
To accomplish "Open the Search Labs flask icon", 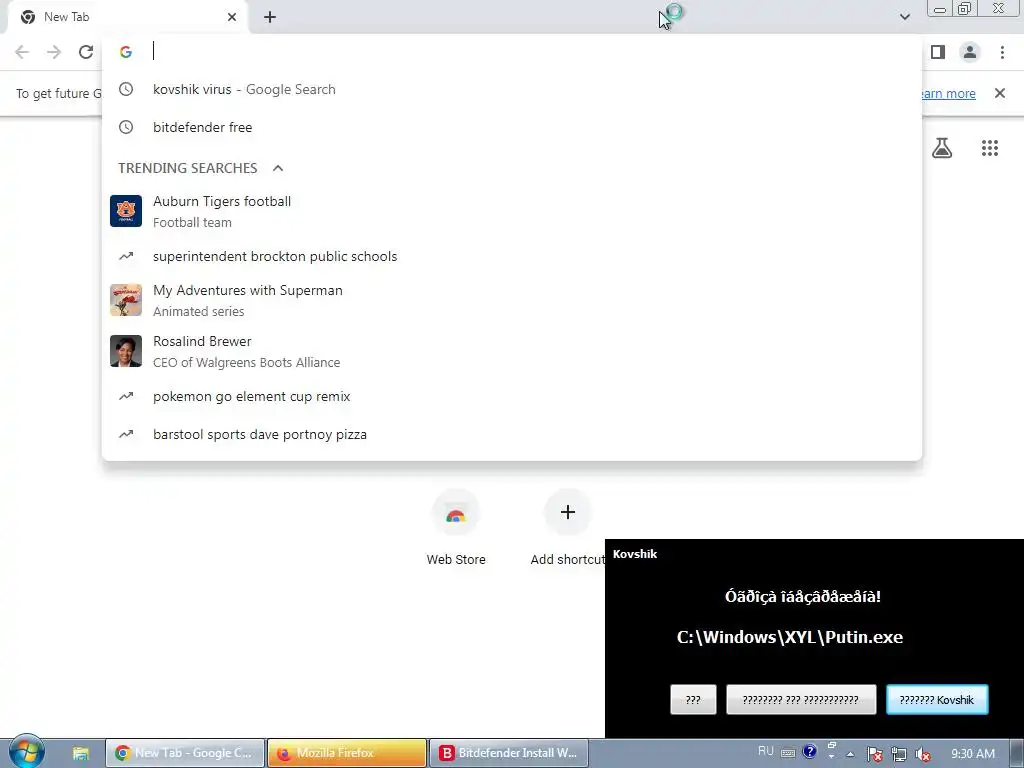I will [x=942, y=148].
